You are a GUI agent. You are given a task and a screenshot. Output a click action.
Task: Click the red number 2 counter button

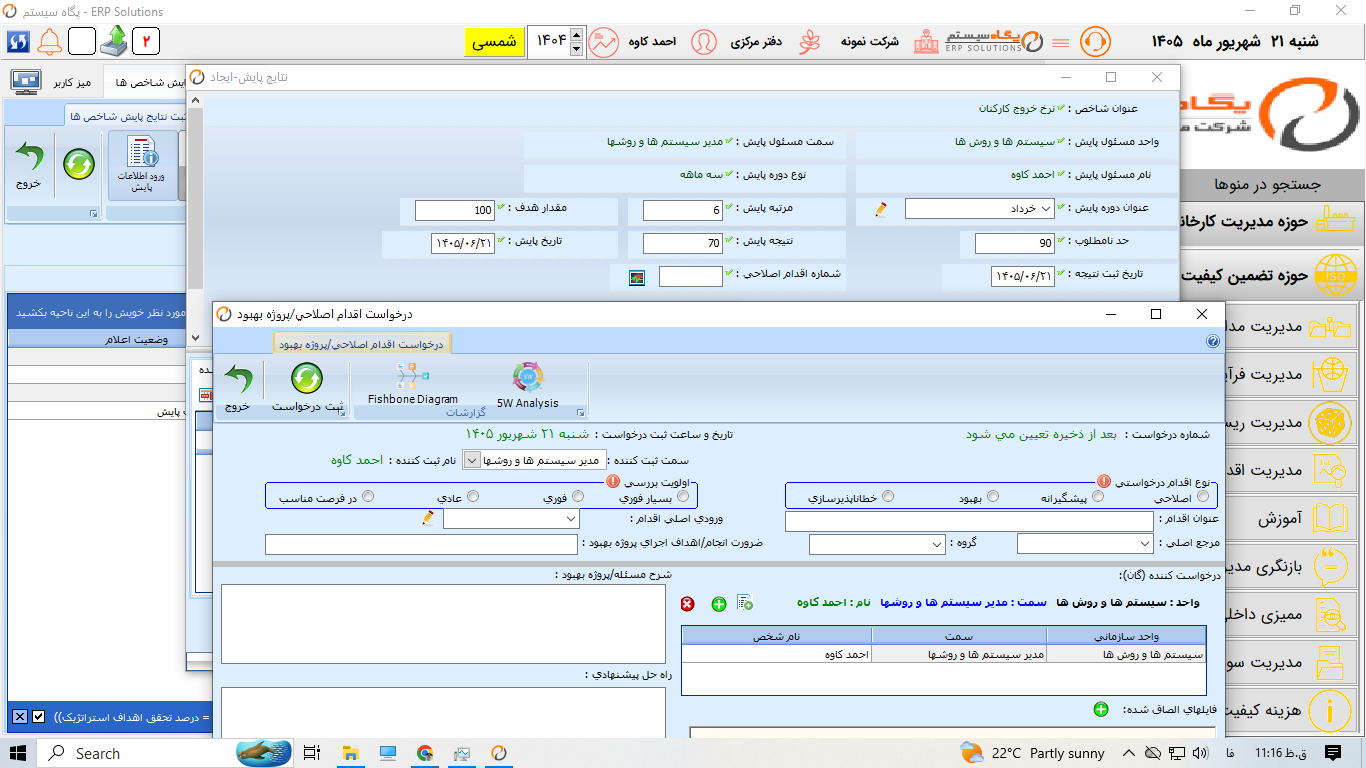146,41
